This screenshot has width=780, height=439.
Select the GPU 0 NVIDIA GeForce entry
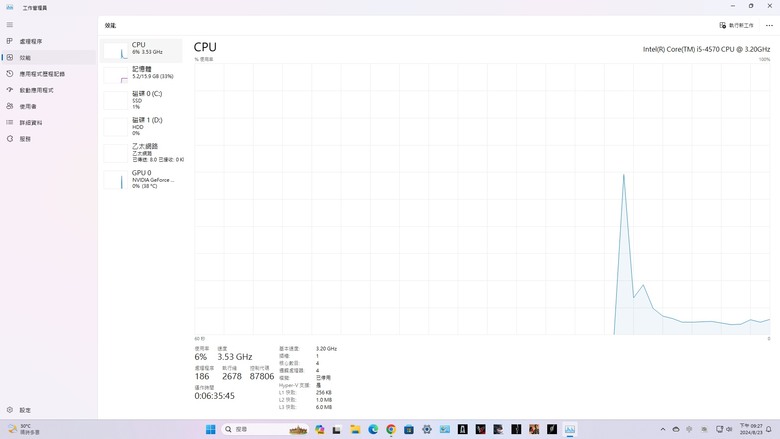[x=141, y=179]
